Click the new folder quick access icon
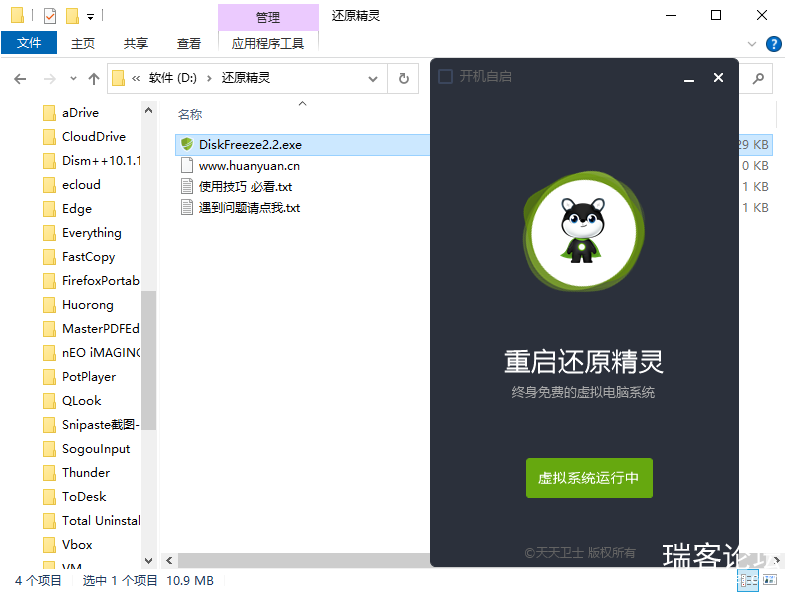The width and height of the screenshot is (786, 593). [x=73, y=16]
